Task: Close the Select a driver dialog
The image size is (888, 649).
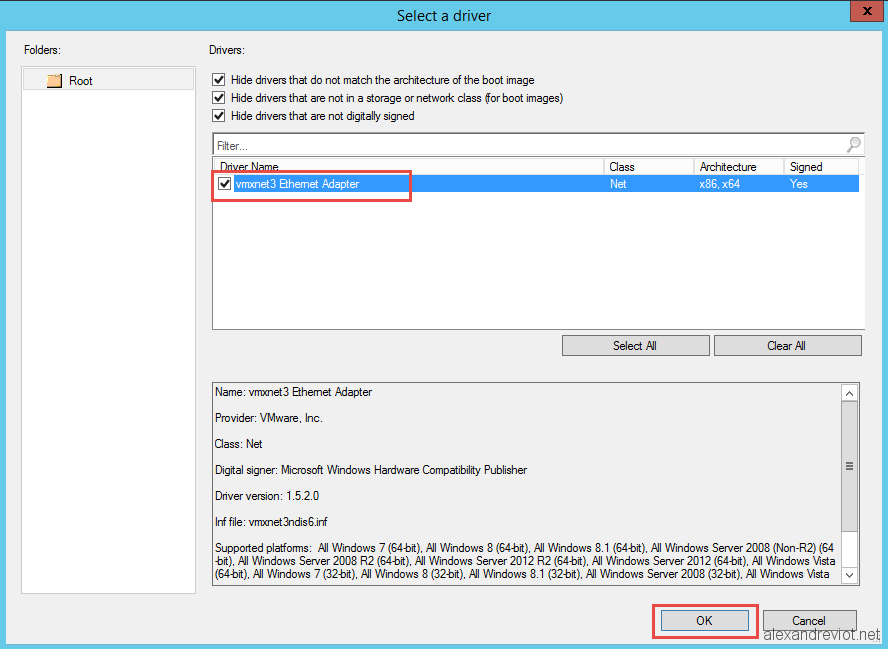Action: [x=867, y=11]
